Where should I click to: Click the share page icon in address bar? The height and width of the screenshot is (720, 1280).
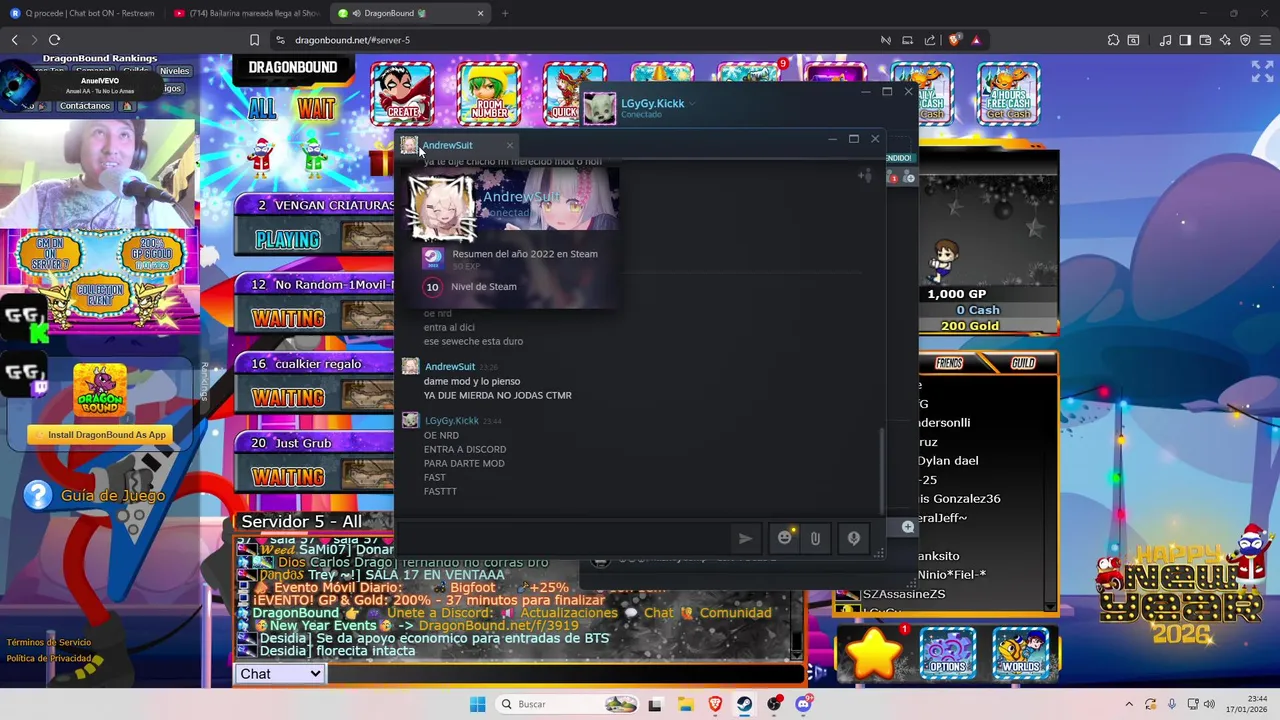tap(930, 40)
